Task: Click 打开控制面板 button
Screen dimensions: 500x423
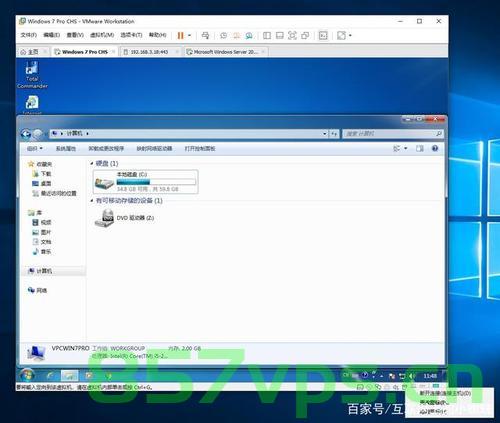Action: pyautogui.click(x=200, y=149)
